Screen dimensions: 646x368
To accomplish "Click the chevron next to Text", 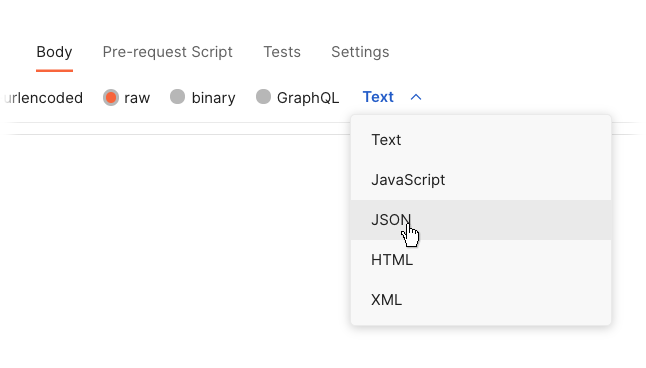I will (416, 97).
